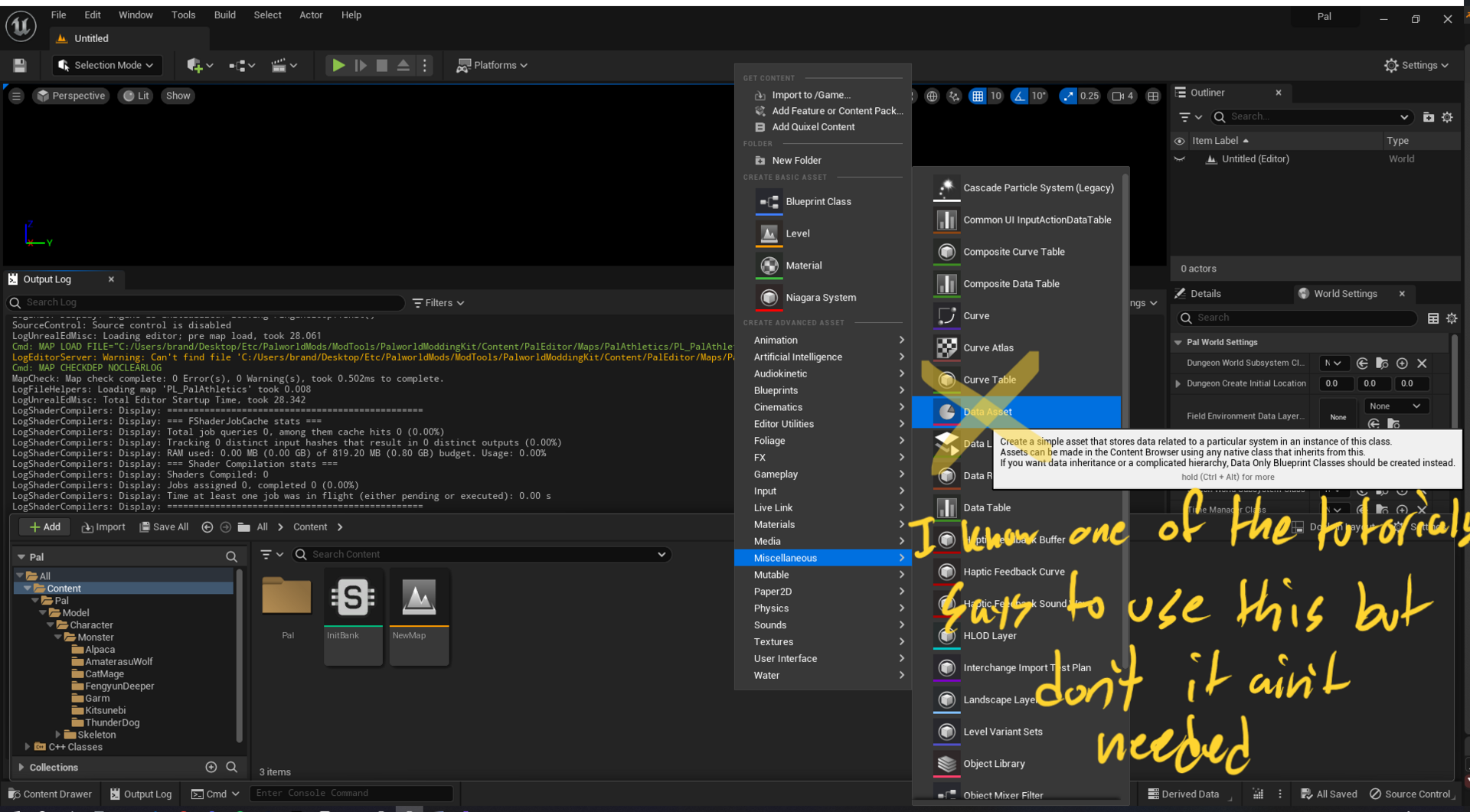The height and width of the screenshot is (812, 1470).
Task: Toggle scale snapping in the viewport toolbar
Action: tap(1068, 96)
